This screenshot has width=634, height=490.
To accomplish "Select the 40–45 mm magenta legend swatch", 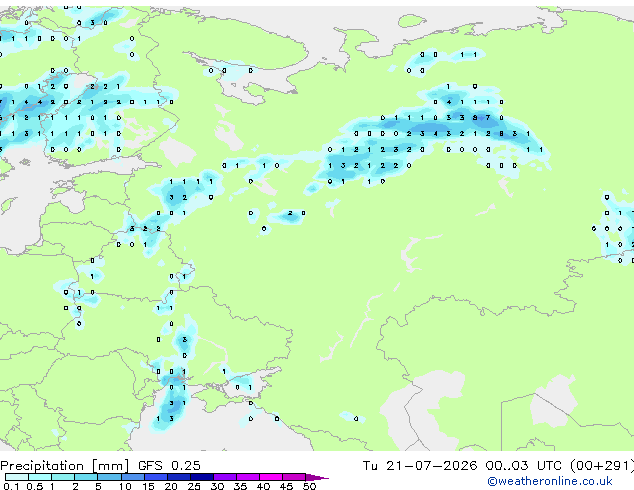I will 271,477.
